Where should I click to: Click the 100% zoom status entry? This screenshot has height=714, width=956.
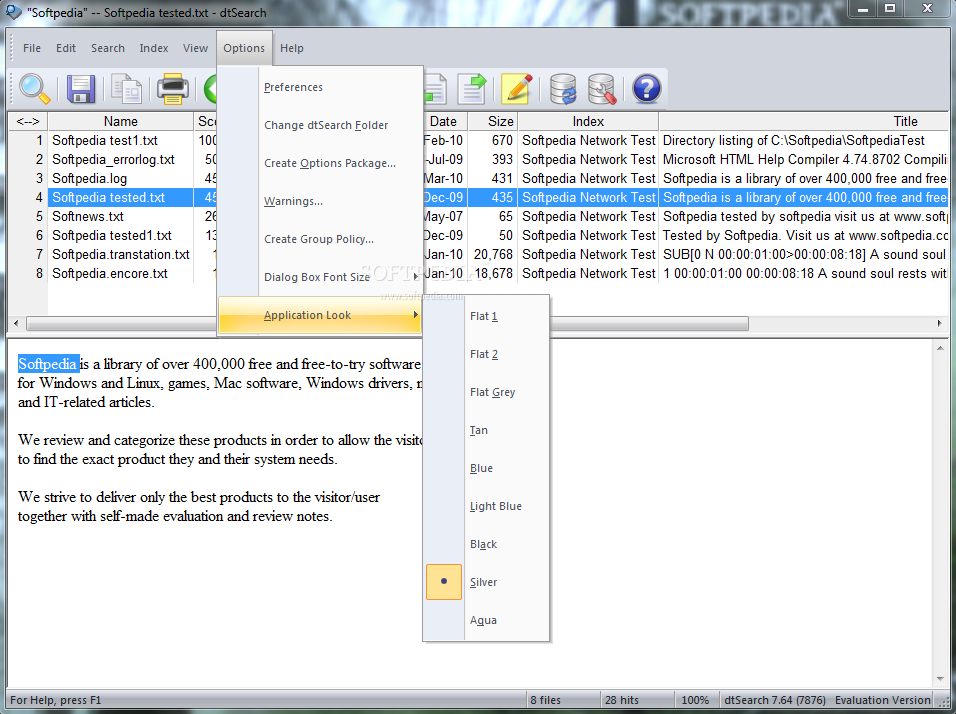pyautogui.click(x=695, y=700)
